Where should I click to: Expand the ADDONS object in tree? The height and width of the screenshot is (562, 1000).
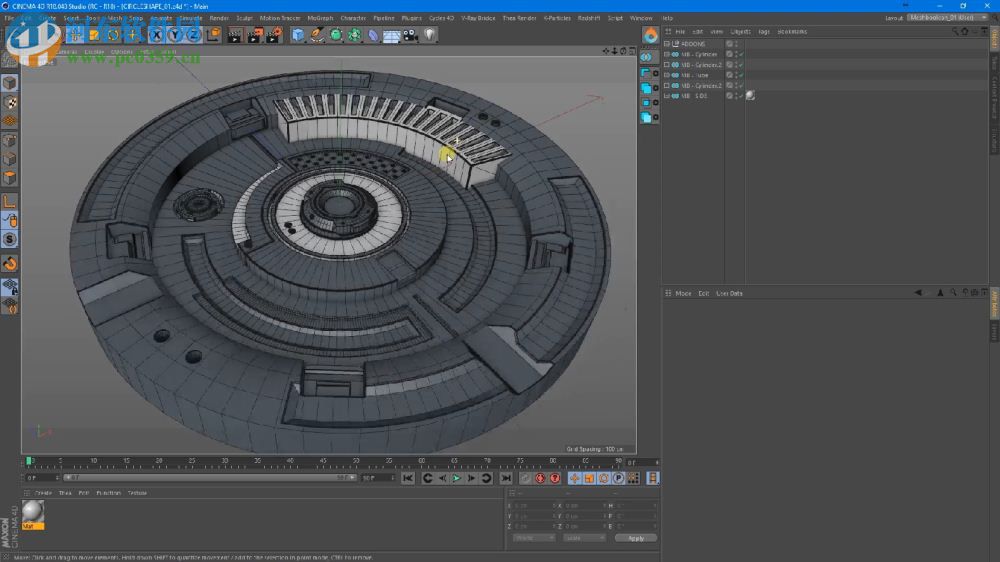tap(667, 44)
